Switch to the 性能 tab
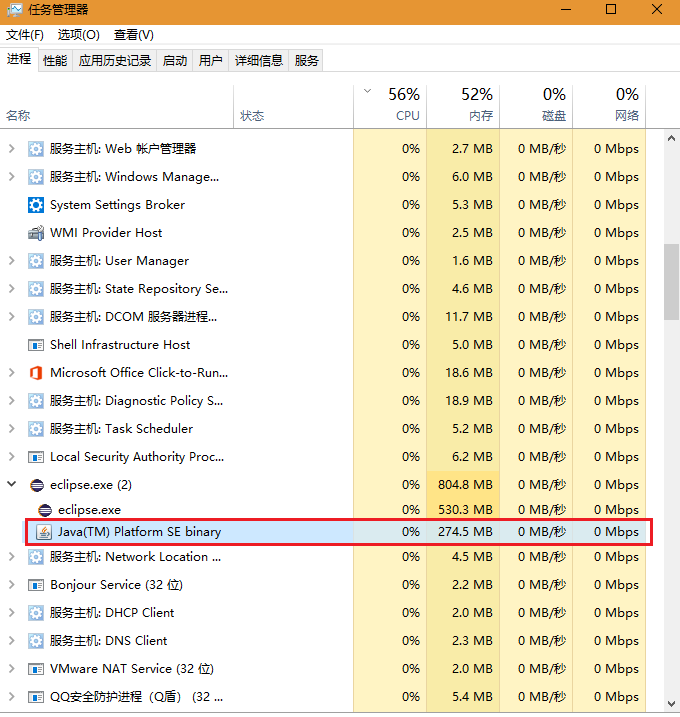This screenshot has width=680, height=717. (55, 60)
